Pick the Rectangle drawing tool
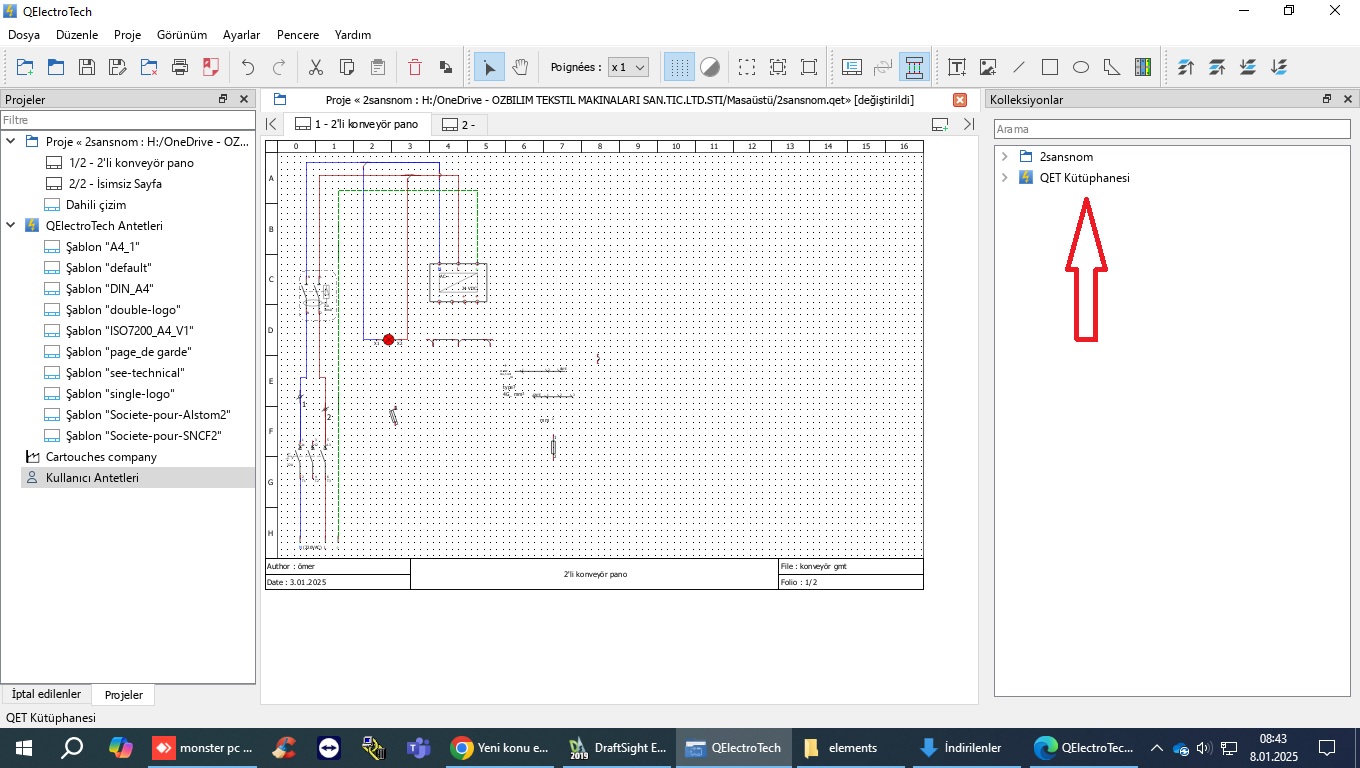The image size is (1360, 768). click(x=1050, y=68)
